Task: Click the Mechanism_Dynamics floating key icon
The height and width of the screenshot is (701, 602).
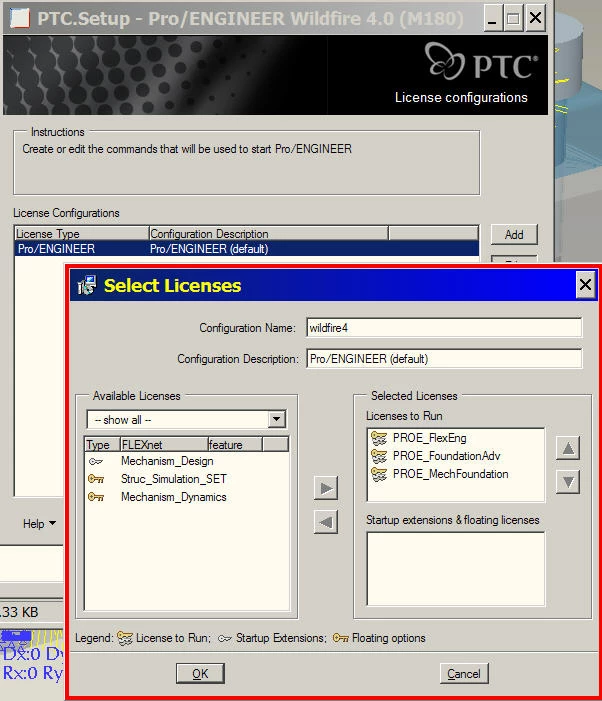Action: pyautogui.click(x=96, y=497)
